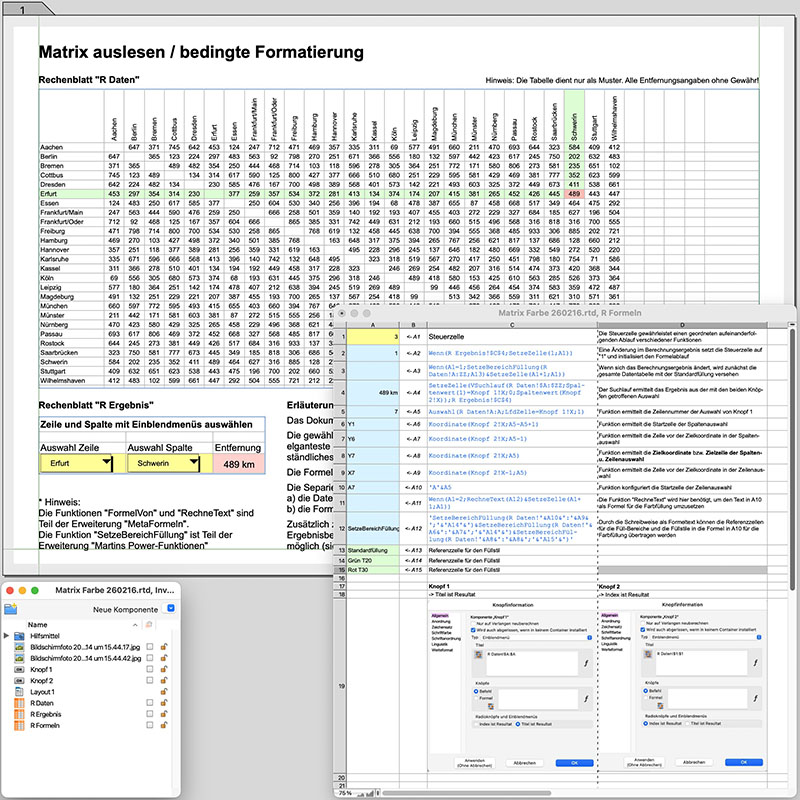
Task: Enable 'Nur auf Verlangen neuberechnen' for Knopf 1
Action: (x=473, y=621)
